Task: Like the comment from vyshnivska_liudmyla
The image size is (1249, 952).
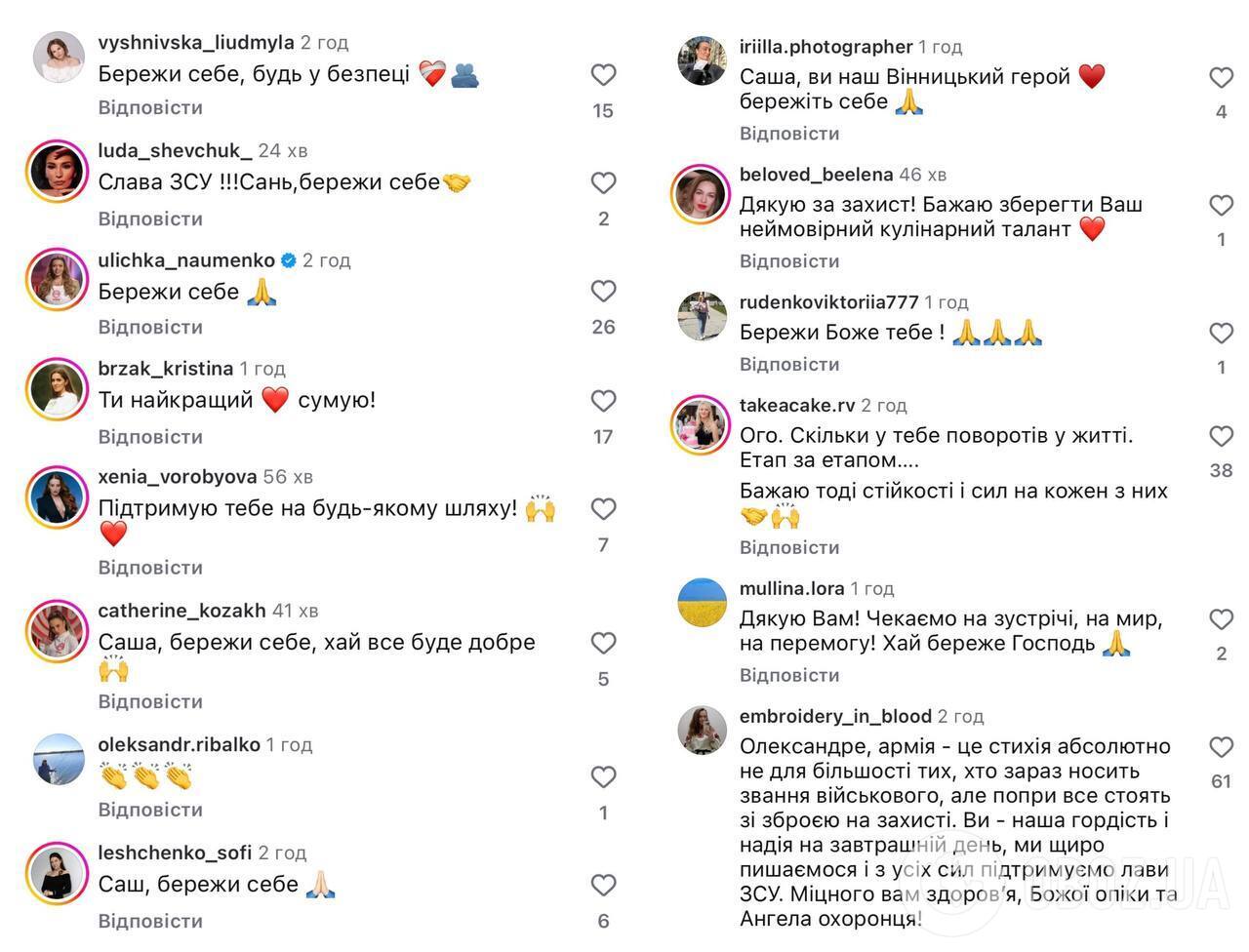Action: pos(603,74)
